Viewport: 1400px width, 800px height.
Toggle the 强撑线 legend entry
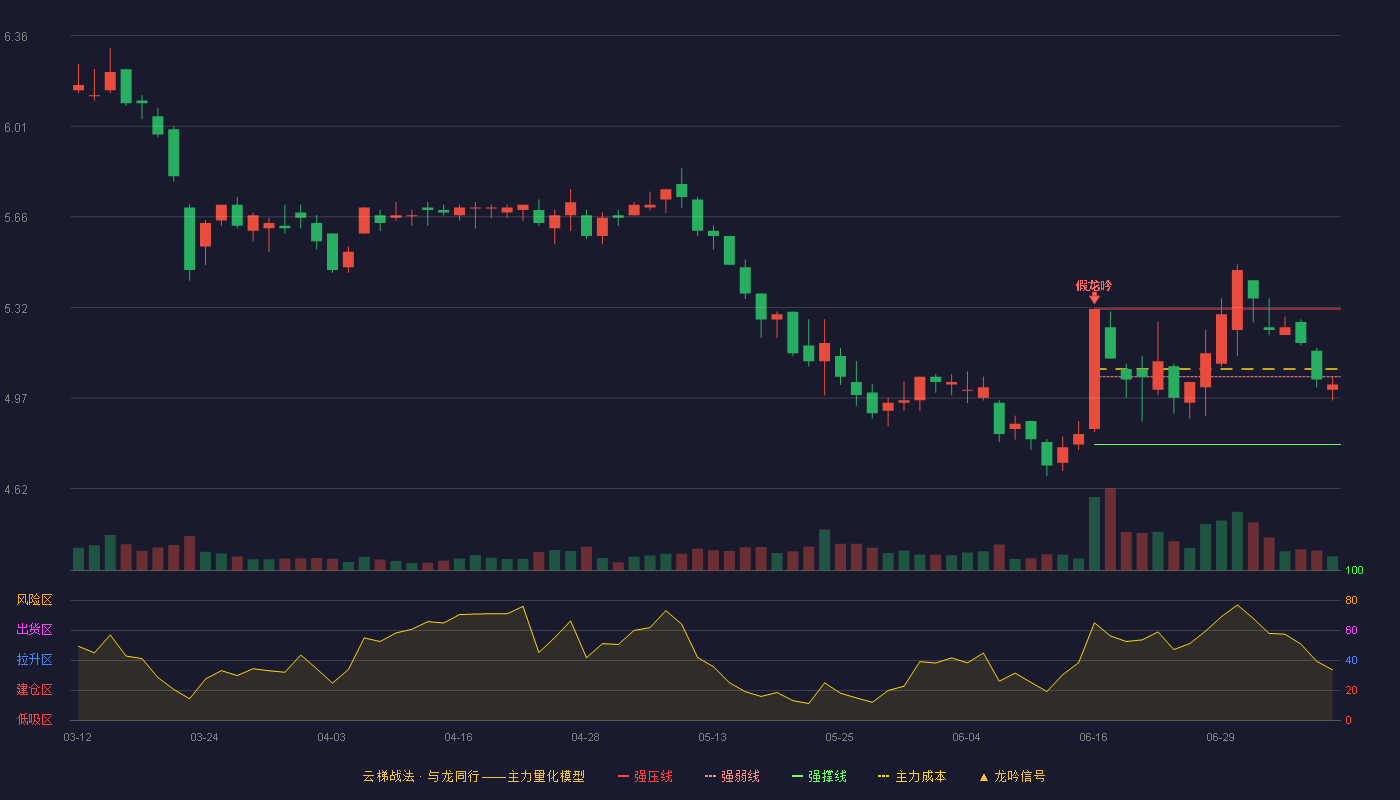pos(819,776)
